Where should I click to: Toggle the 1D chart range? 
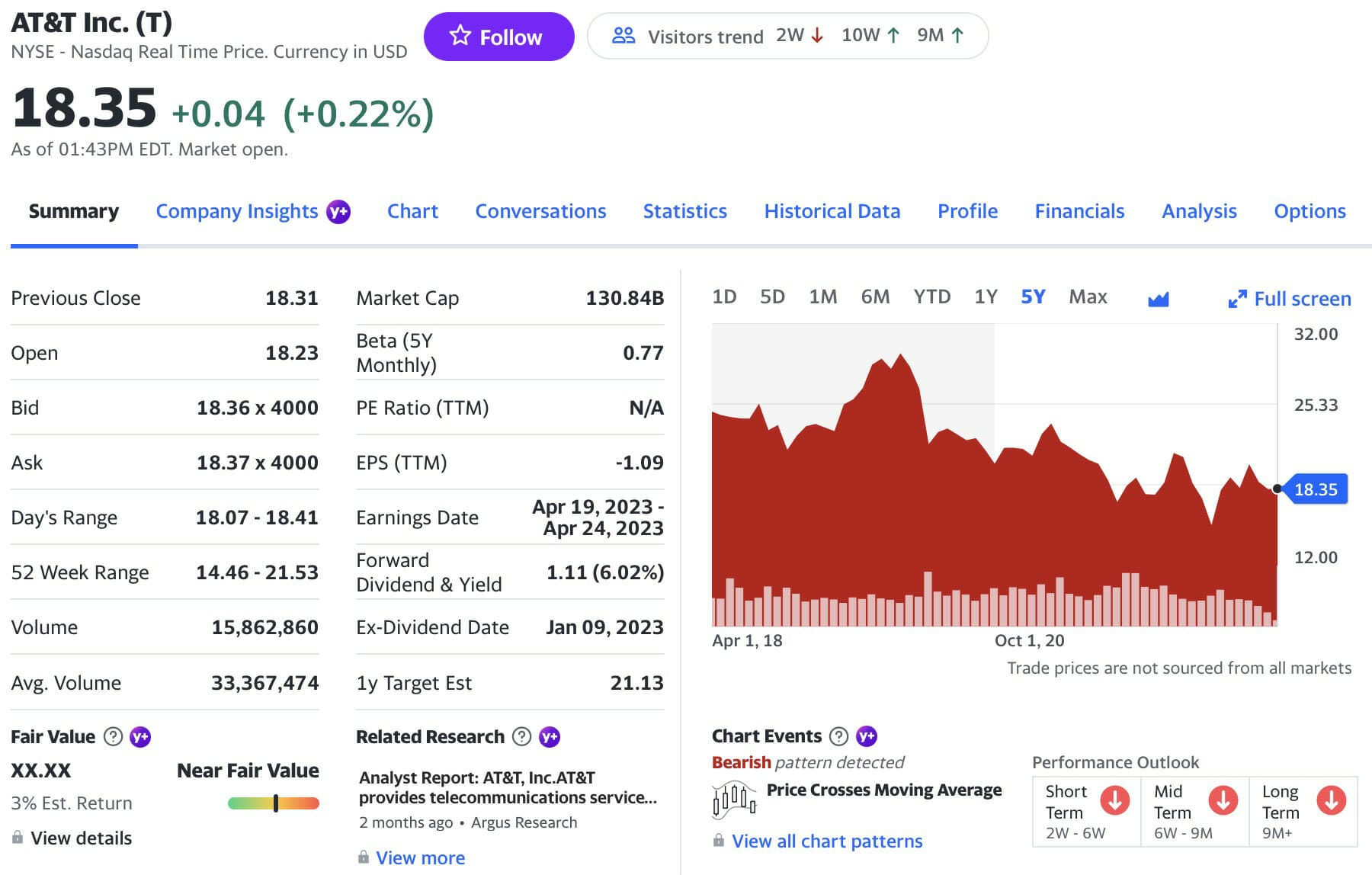(x=725, y=296)
